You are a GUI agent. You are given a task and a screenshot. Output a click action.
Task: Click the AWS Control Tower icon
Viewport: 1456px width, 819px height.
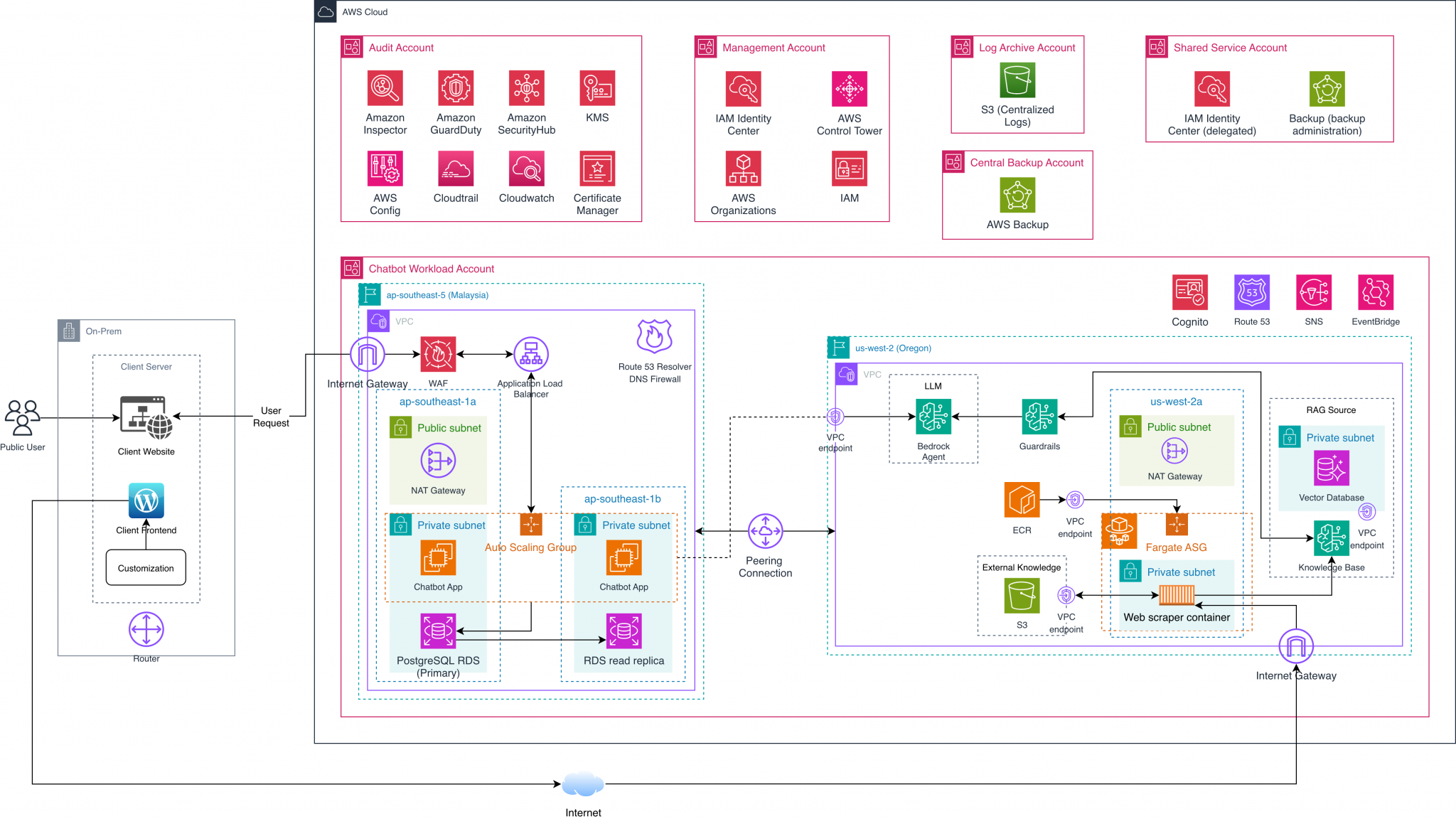[849, 89]
